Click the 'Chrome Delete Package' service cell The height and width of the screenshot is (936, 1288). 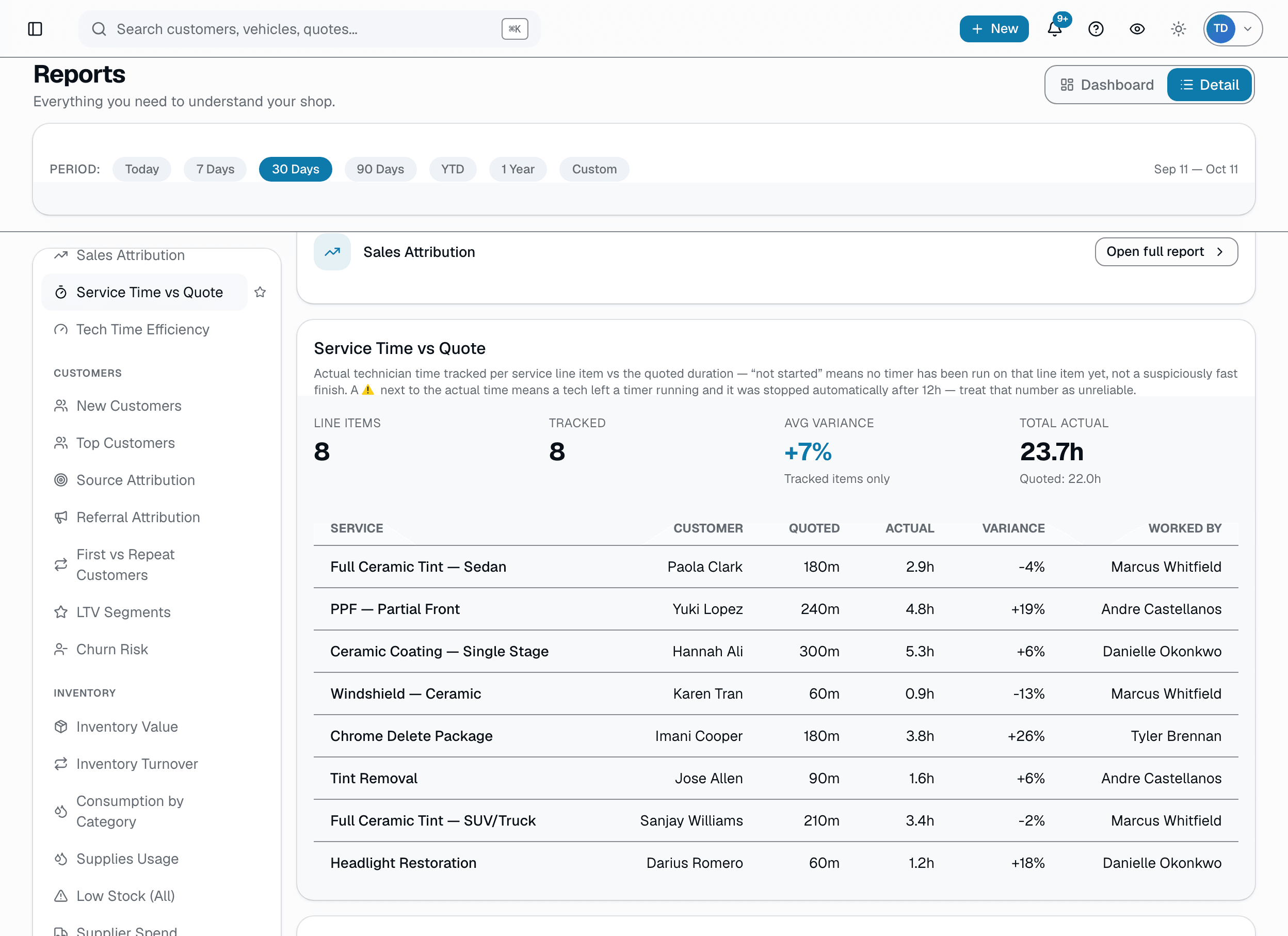tap(411, 736)
